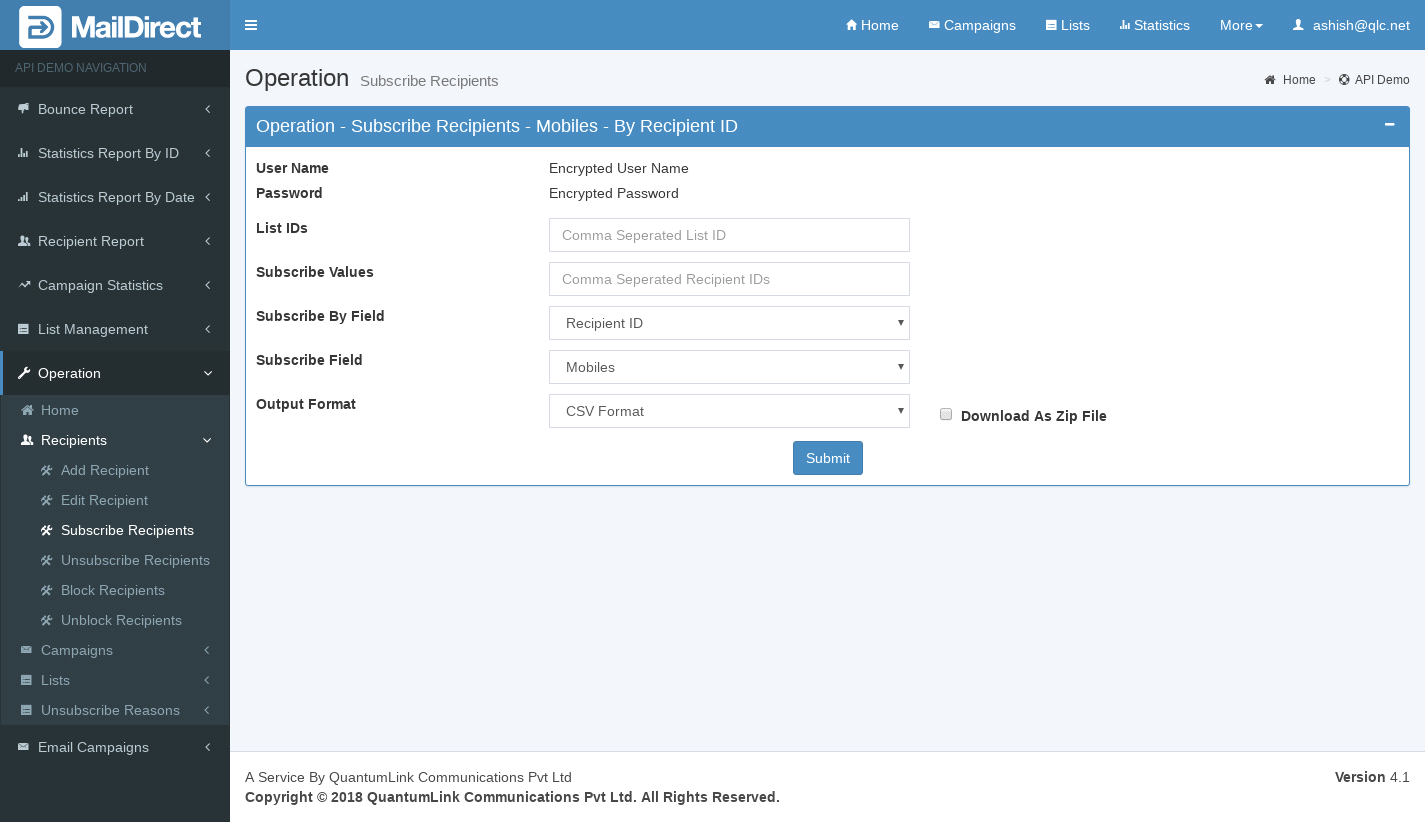Open Campaigns in the top navigation

point(972,25)
